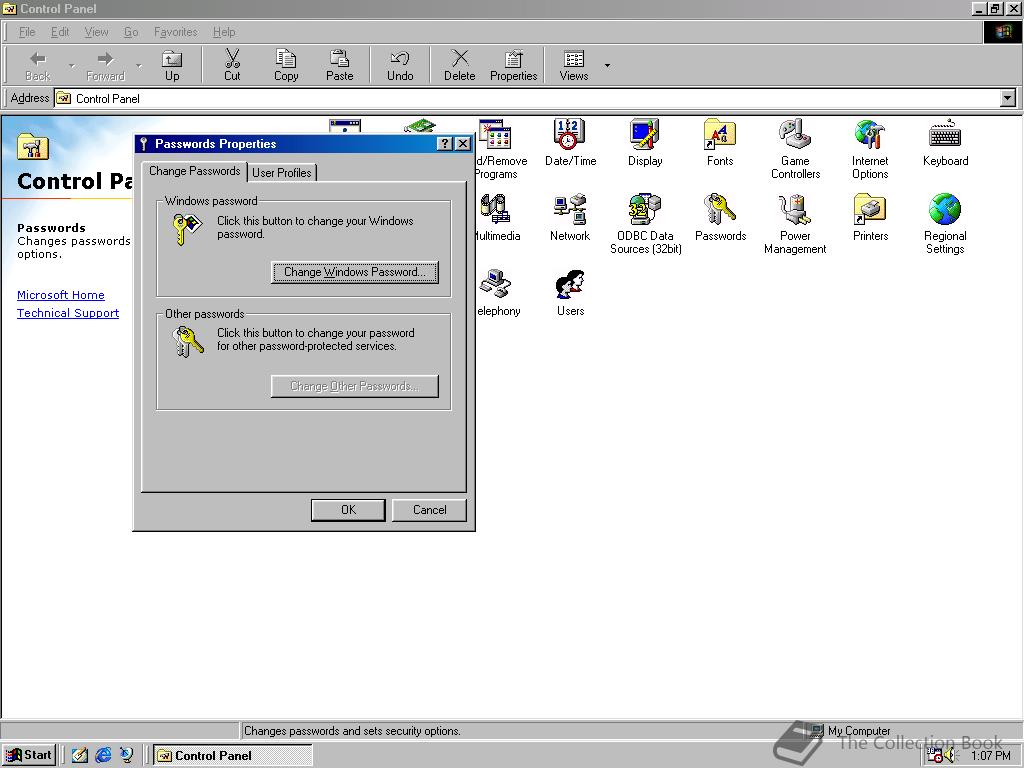Expand the Views dropdown arrow
This screenshot has width=1024, height=768.
click(x=607, y=66)
